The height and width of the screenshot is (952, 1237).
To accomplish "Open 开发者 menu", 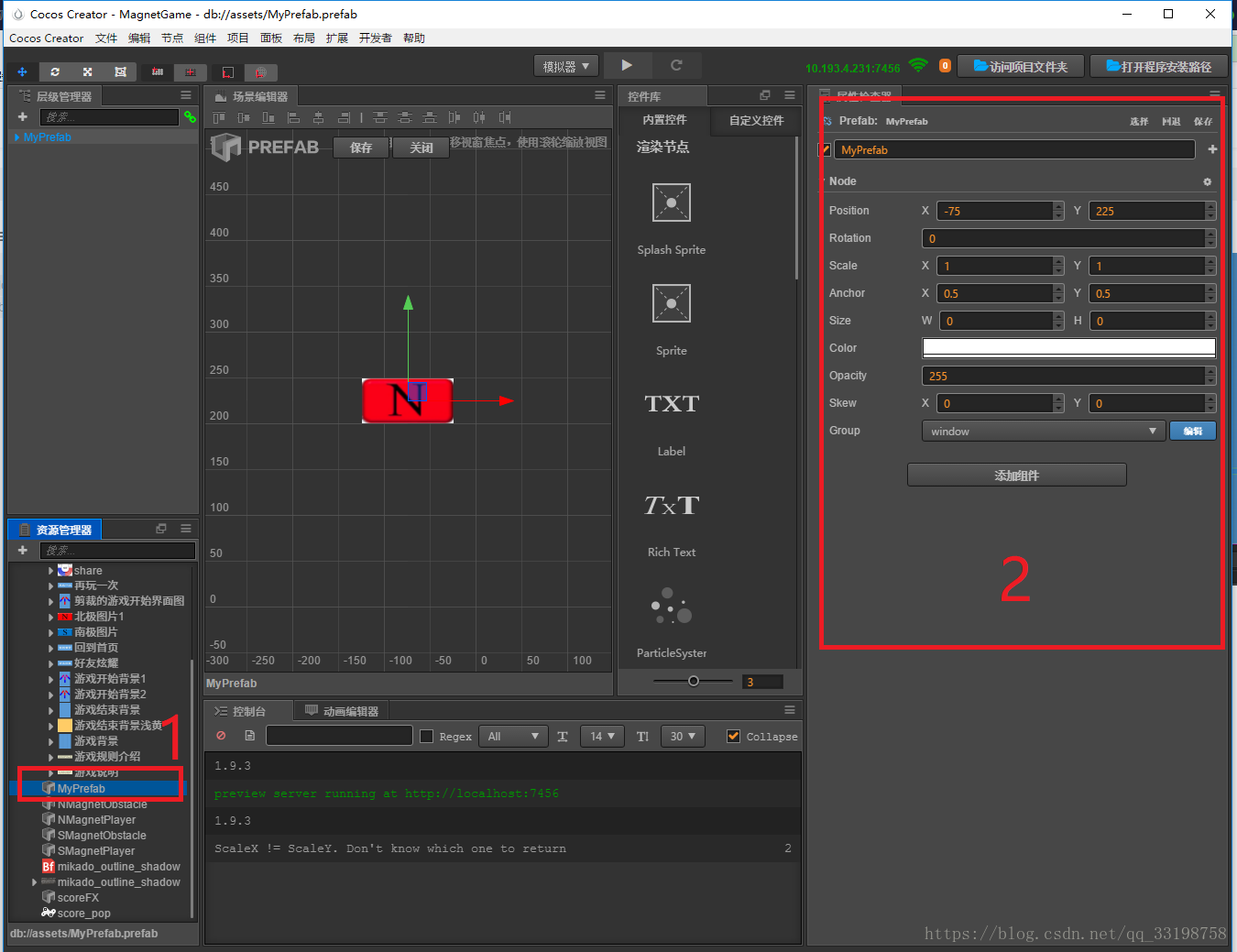I will click(376, 38).
